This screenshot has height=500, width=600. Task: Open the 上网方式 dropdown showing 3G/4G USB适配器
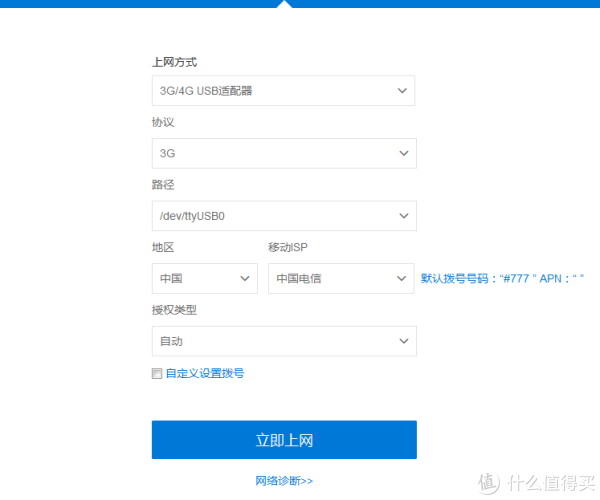[x=284, y=91]
